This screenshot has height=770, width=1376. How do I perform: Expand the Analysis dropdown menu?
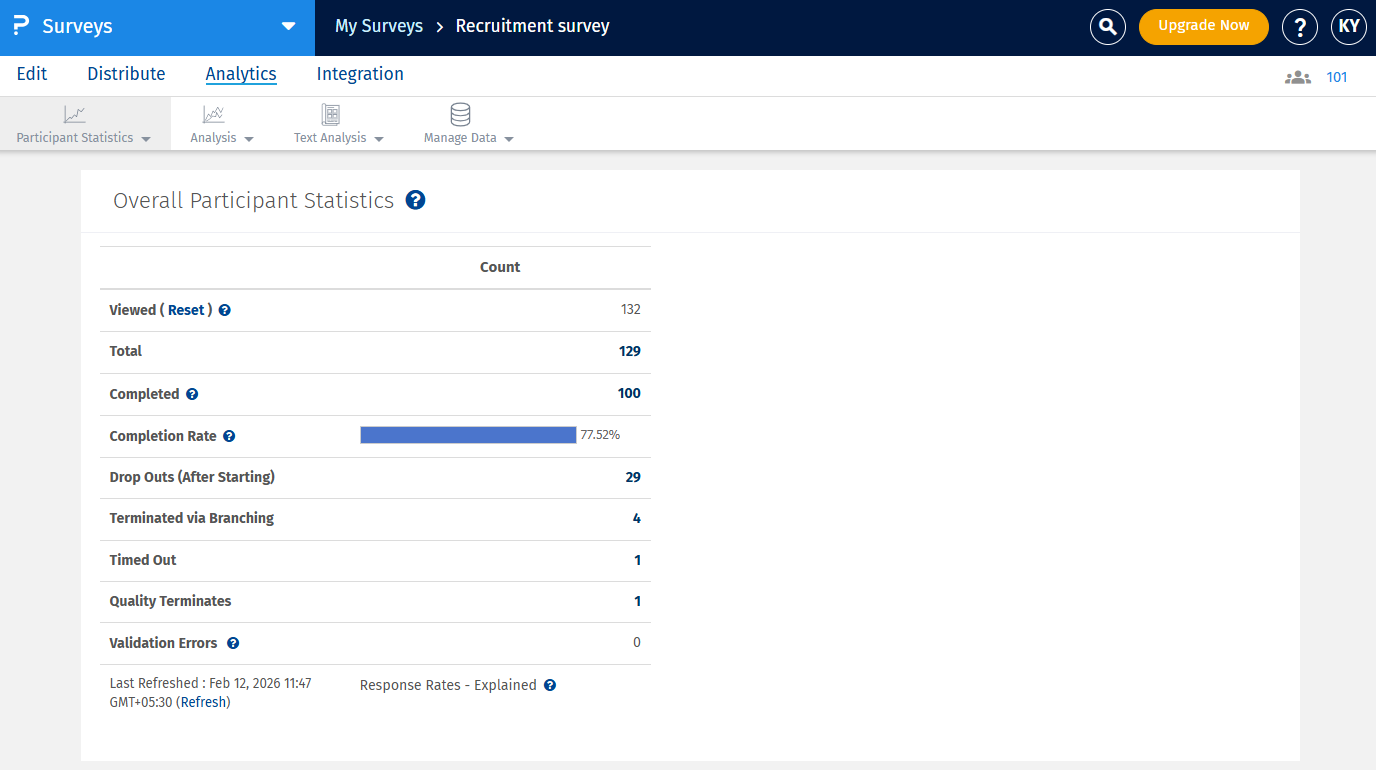(247, 140)
